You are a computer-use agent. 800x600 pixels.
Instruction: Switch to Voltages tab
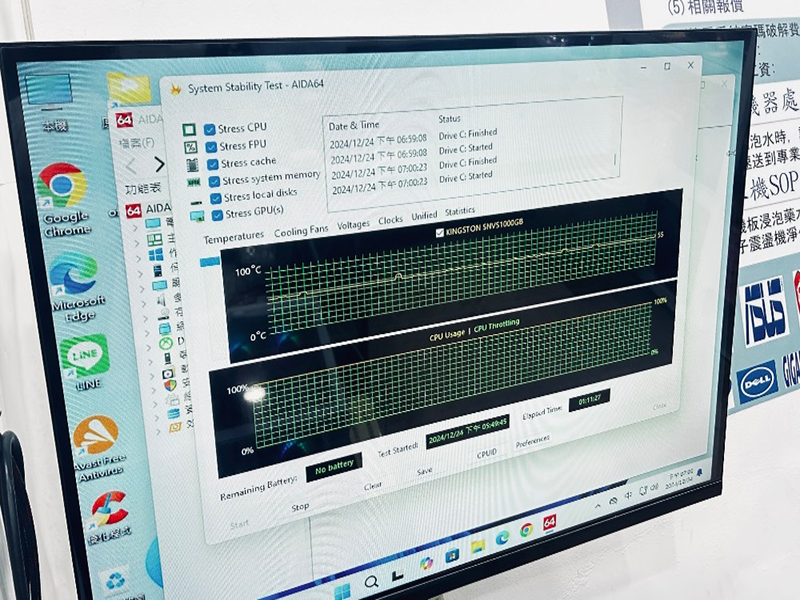(353, 225)
